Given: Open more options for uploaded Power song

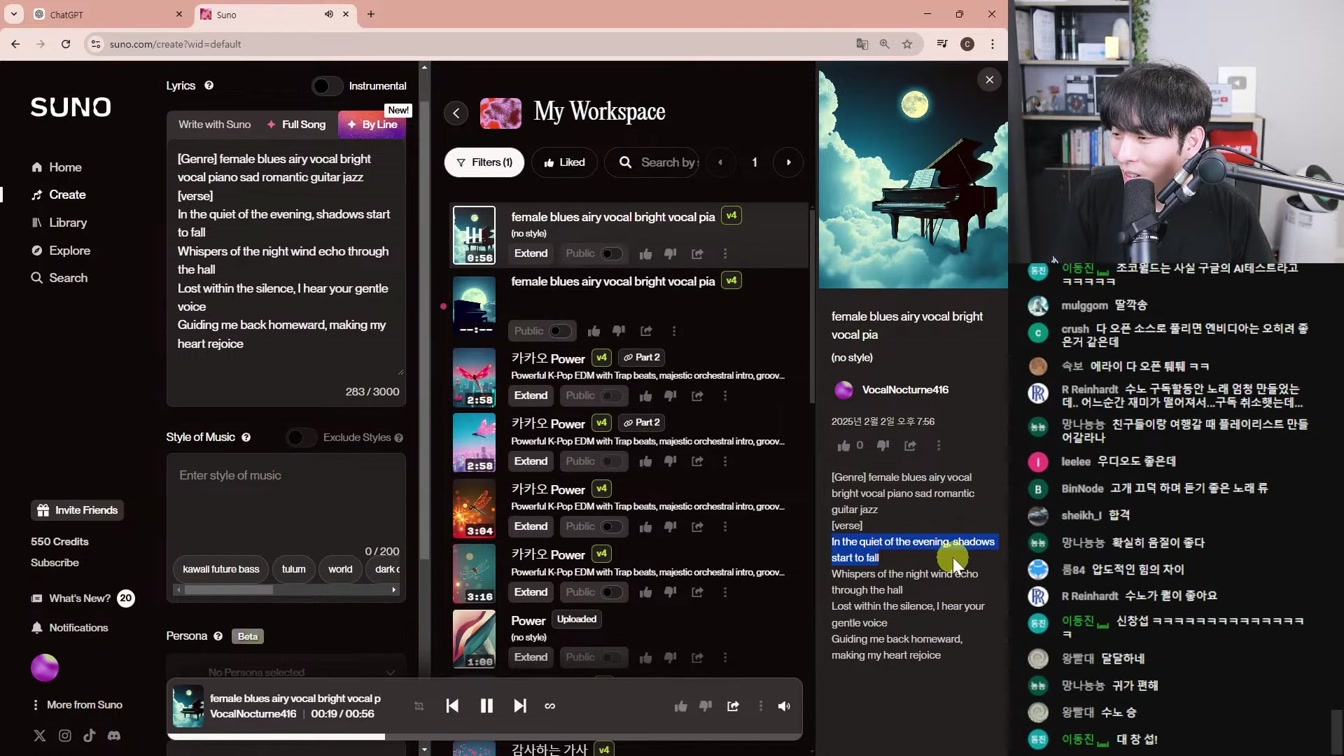Looking at the screenshot, I should coord(725,658).
